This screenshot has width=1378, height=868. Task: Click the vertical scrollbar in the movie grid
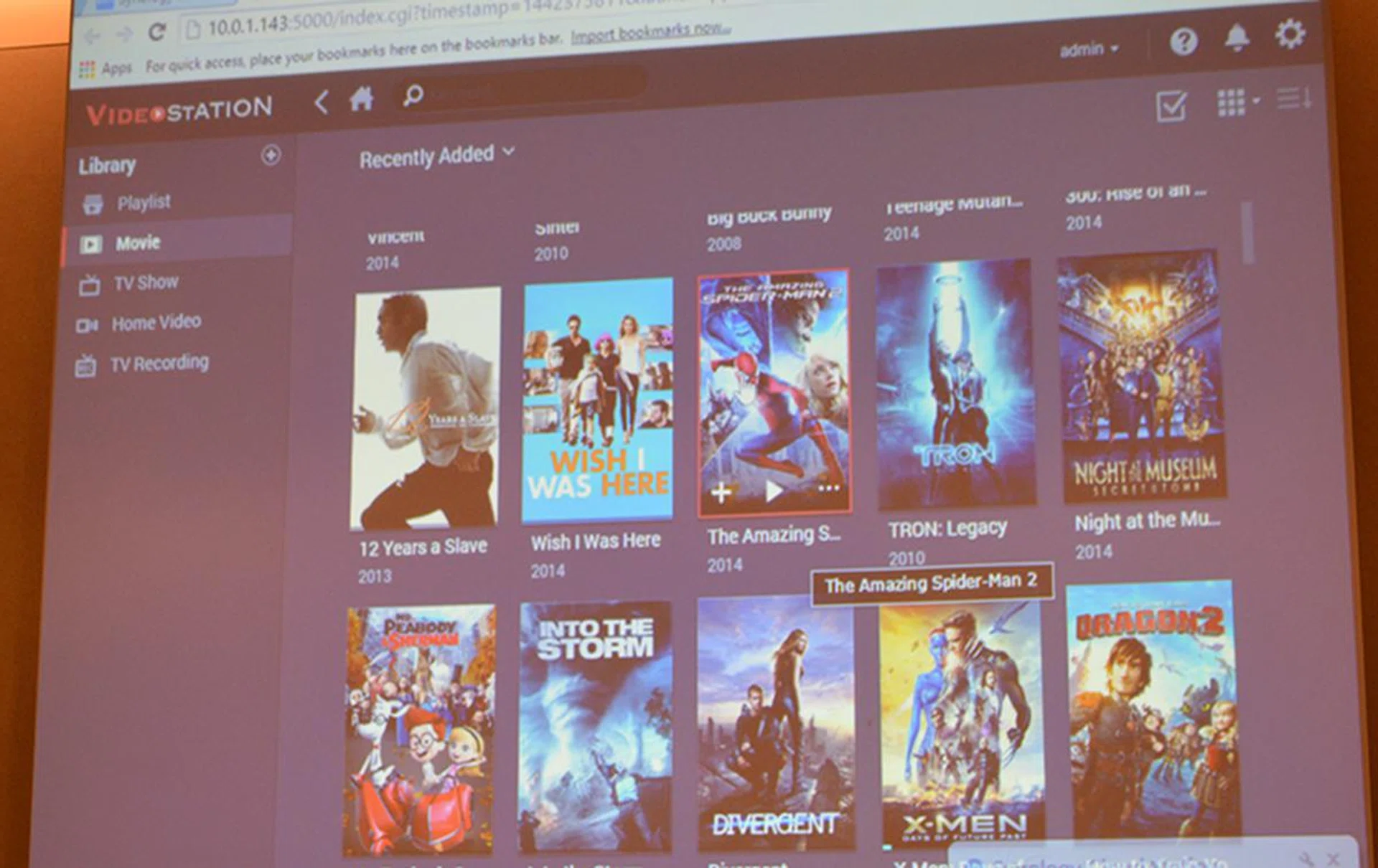coord(1247,233)
